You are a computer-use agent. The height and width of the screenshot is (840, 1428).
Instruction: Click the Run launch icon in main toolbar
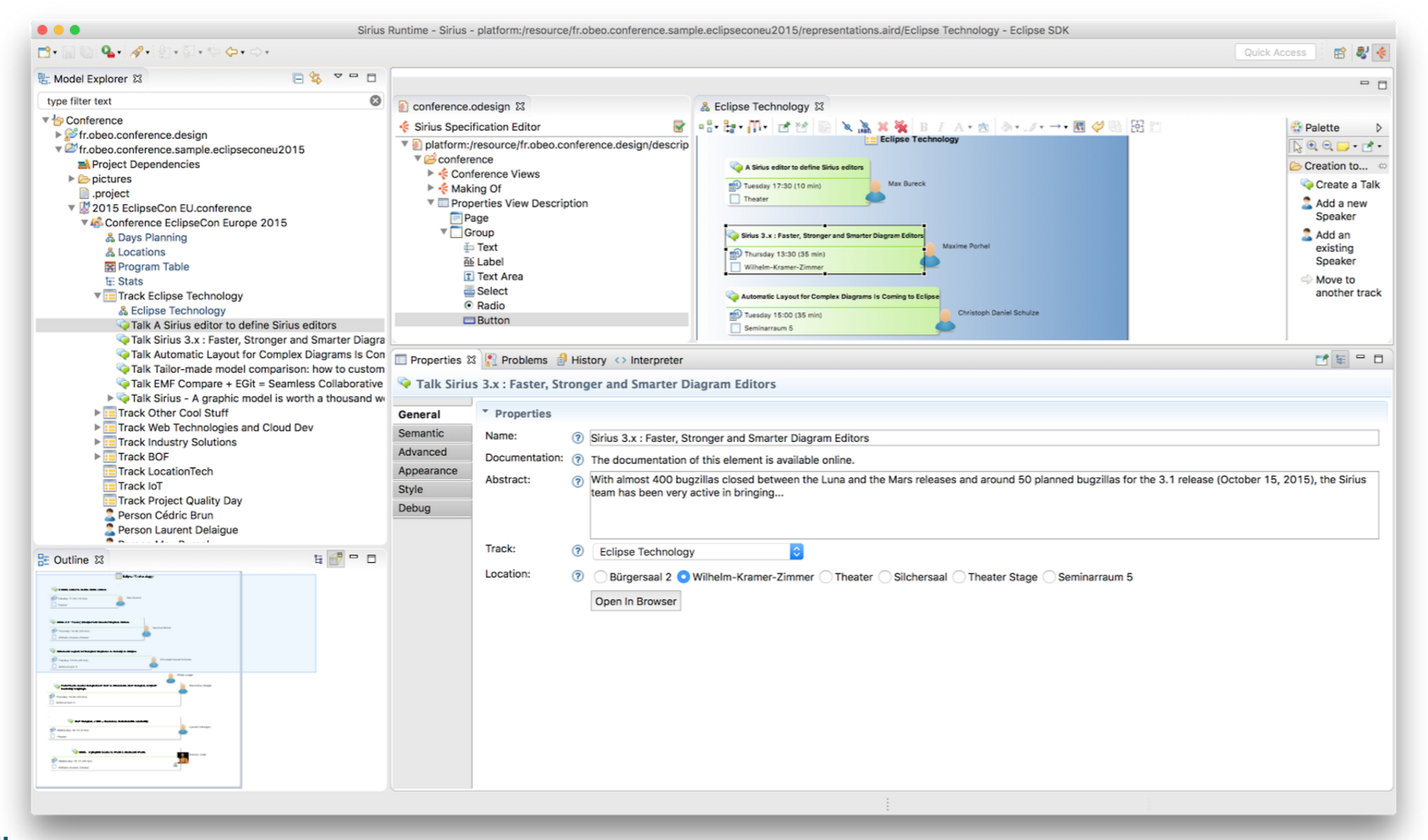[x=108, y=52]
